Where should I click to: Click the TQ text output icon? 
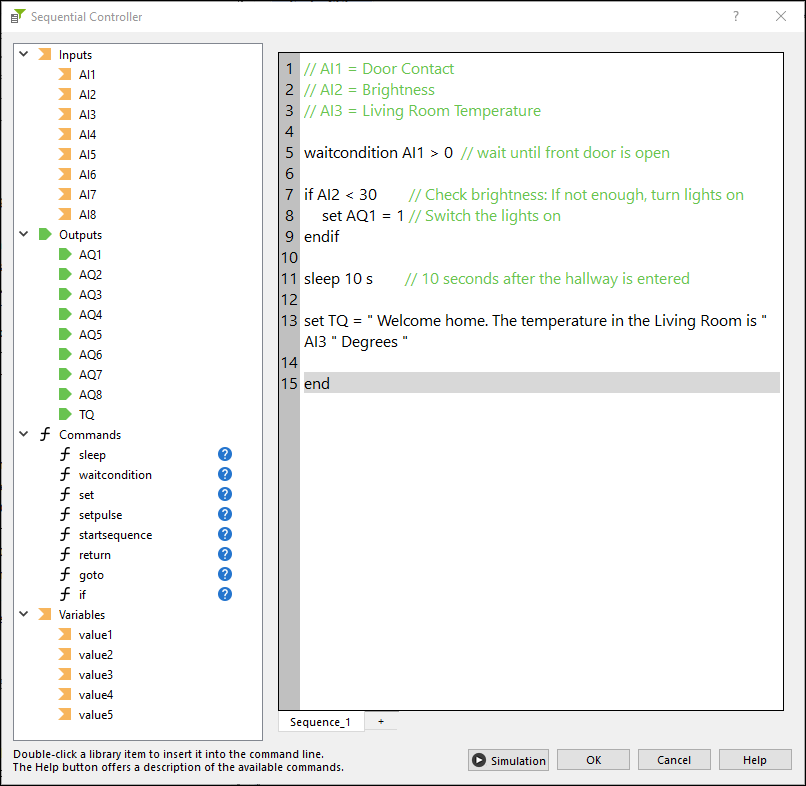[66, 414]
